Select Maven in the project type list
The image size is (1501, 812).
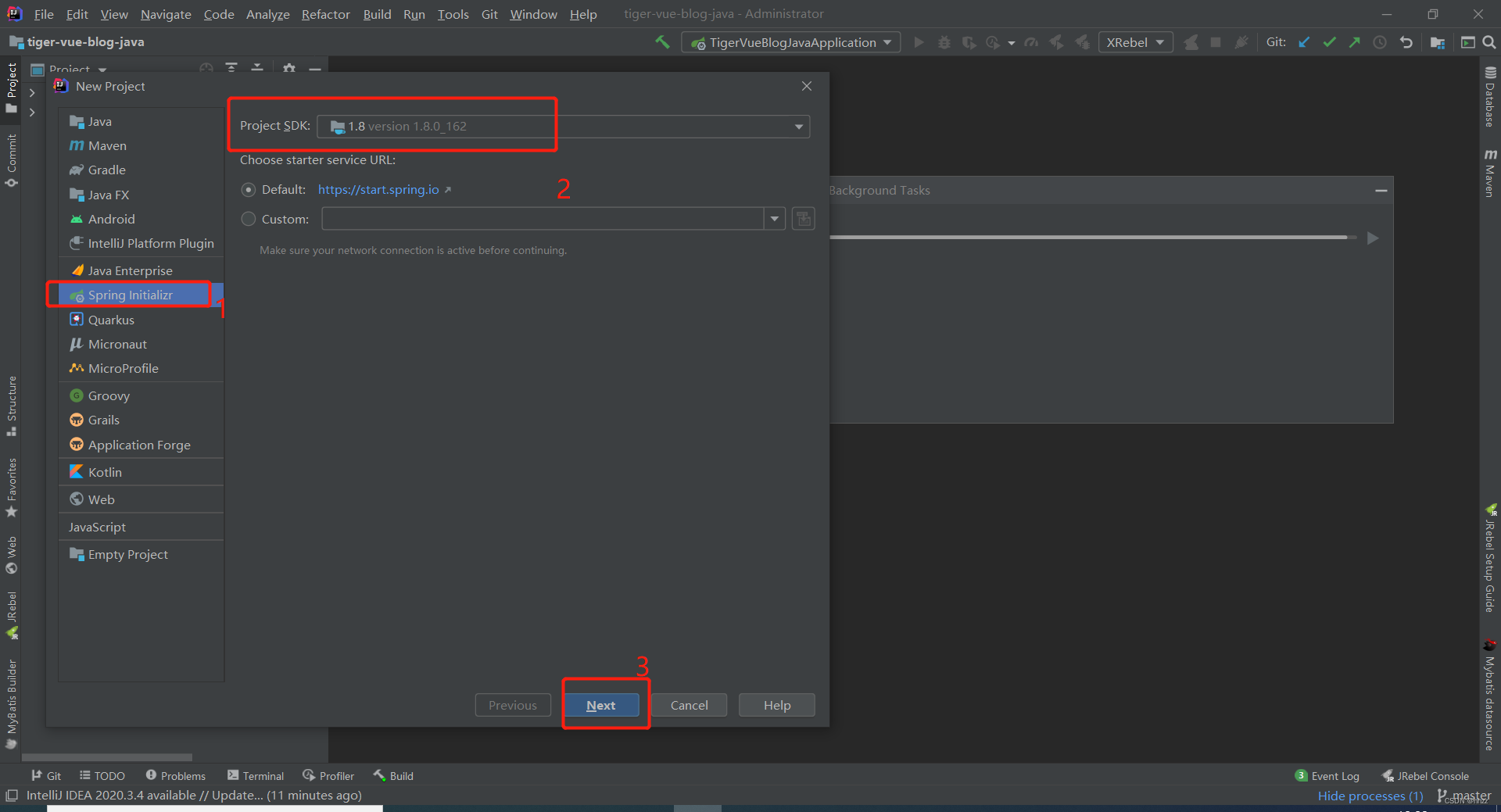coord(141,145)
